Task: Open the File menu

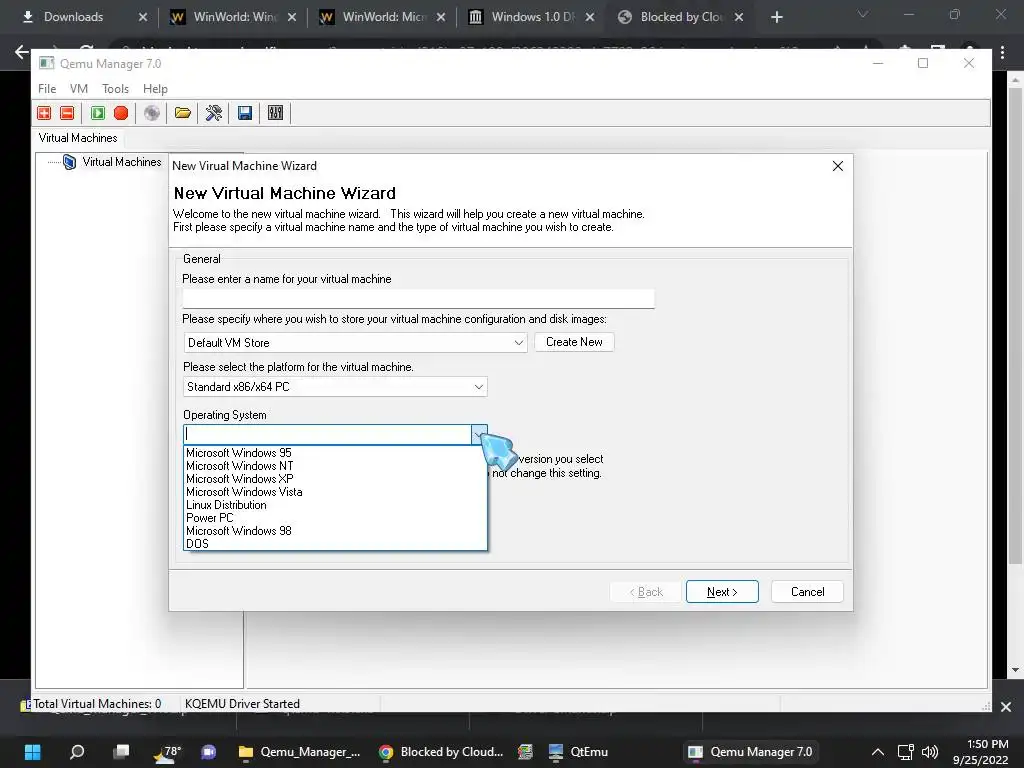Action: coord(47,89)
